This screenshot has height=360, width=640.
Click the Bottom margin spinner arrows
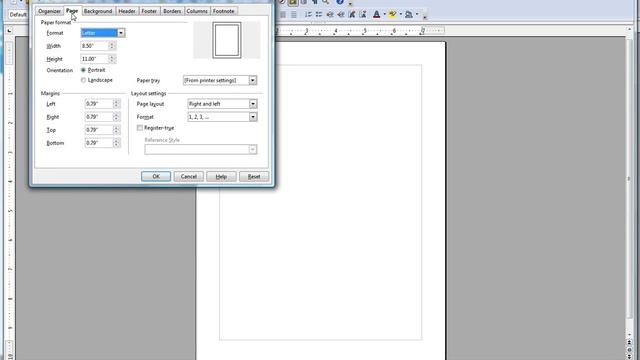[116, 143]
